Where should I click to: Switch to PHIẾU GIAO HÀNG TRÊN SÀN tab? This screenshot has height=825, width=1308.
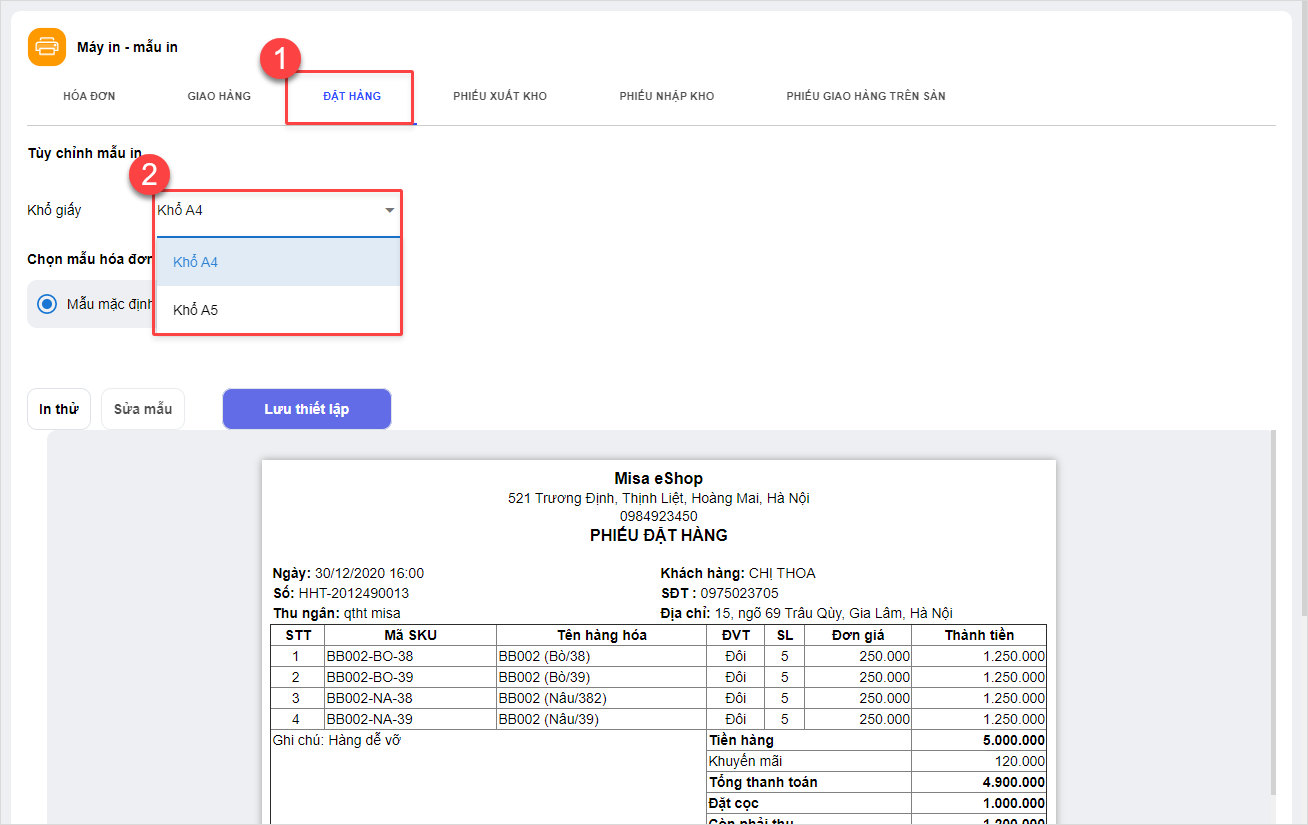[866, 96]
